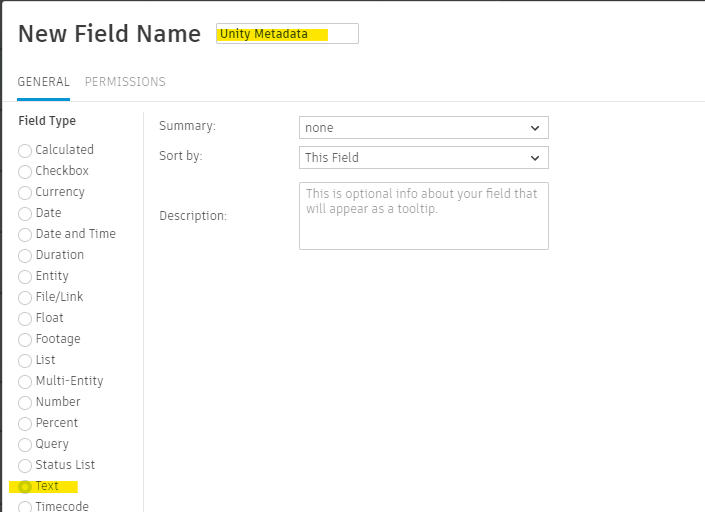Select the Float radio button
The height and width of the screenshot is (512, 705).
(x=25, y=318)
